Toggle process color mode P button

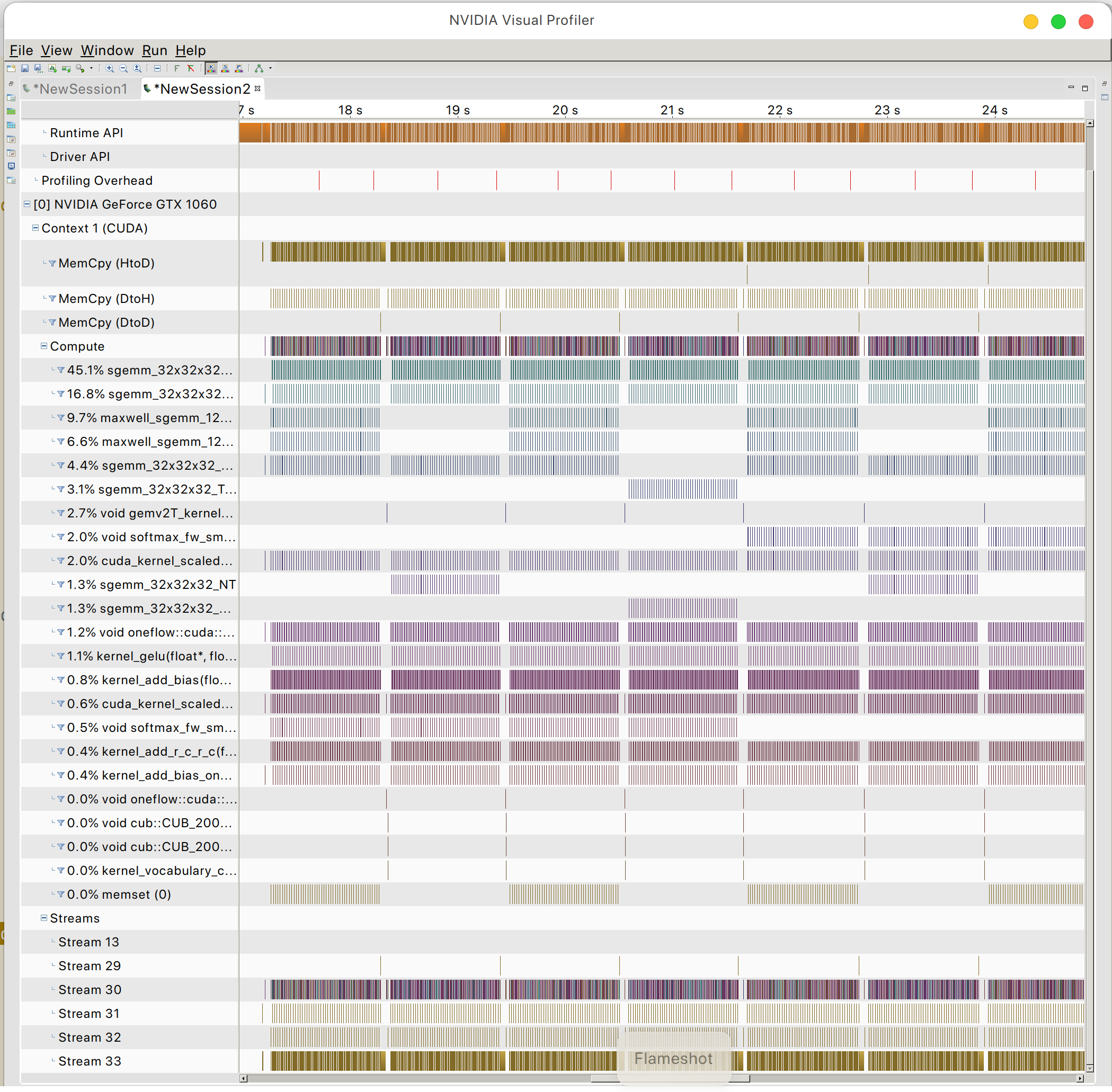[x=239, y=69]
